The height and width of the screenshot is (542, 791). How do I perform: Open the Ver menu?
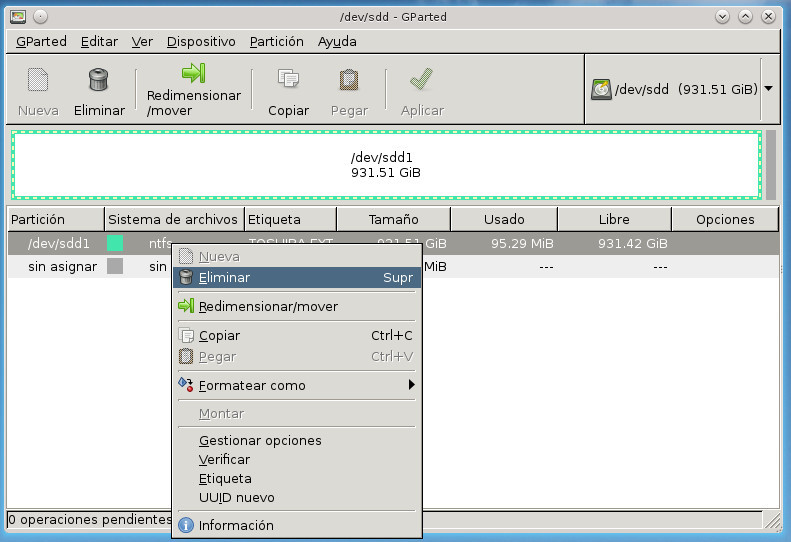click(142, 41)
